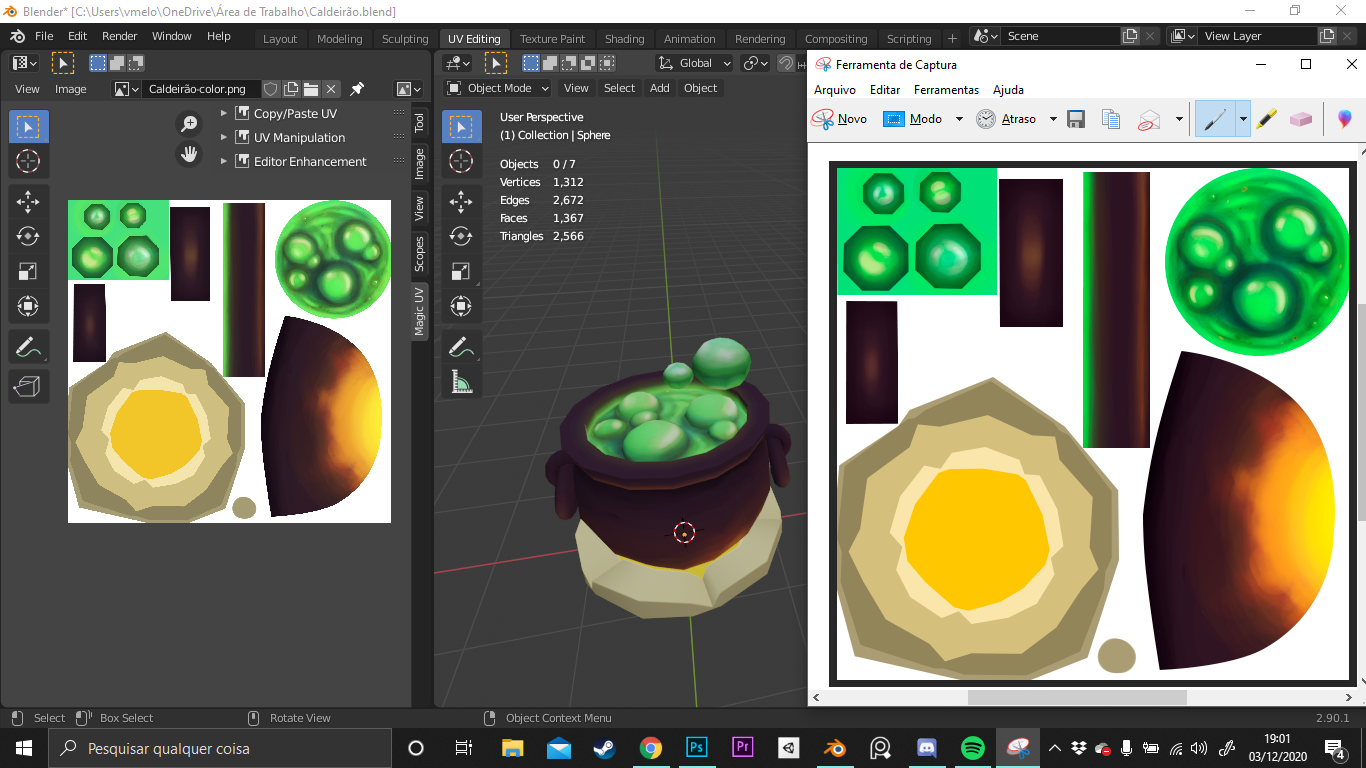Select the Cursor tool in UV editor toolbar

click(28, 161)
